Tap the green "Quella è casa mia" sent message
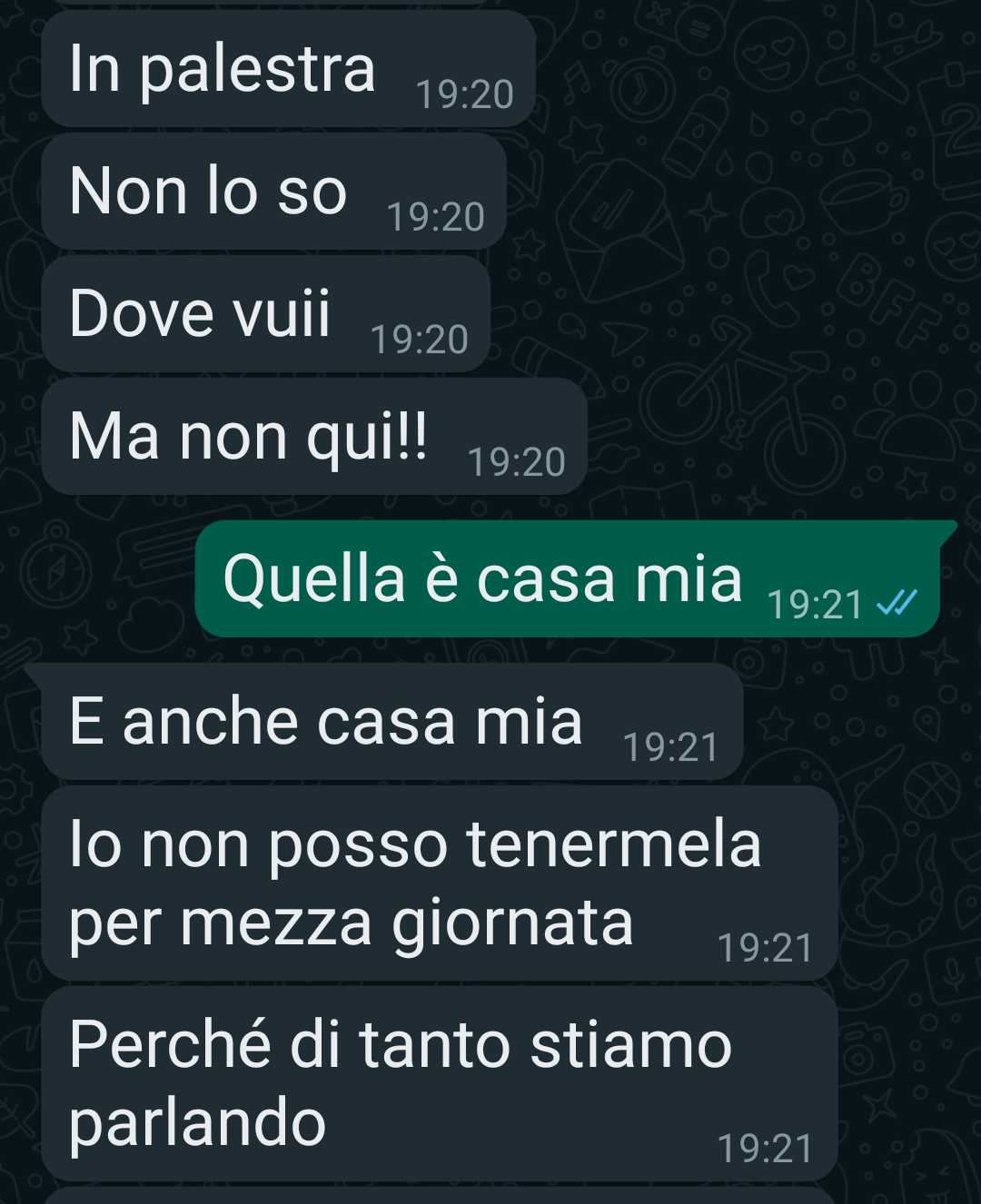 click(x=568, y=578)
